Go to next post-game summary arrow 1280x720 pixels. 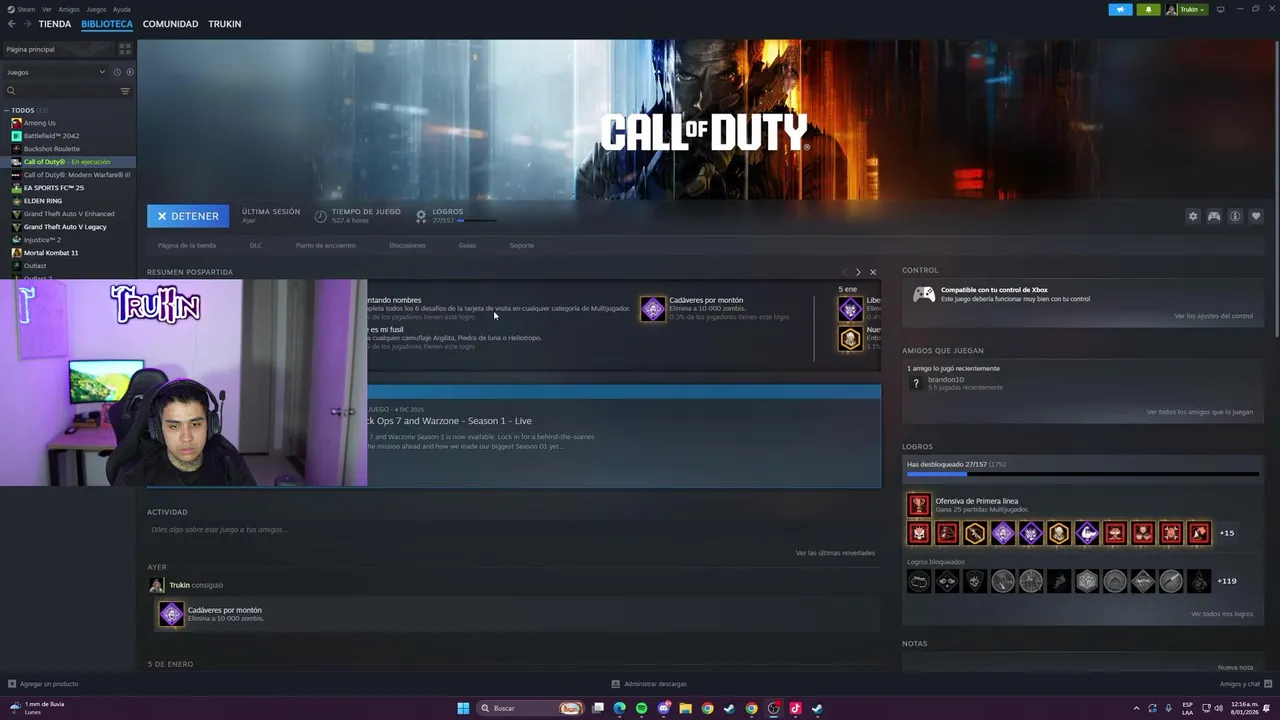tap(857, 272)
